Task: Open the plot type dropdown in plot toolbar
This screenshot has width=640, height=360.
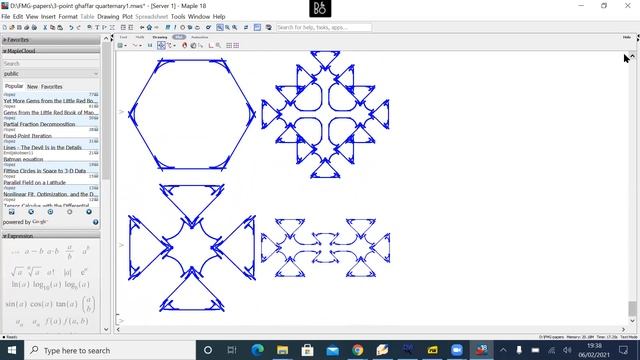Action: [x=122, y=45]
